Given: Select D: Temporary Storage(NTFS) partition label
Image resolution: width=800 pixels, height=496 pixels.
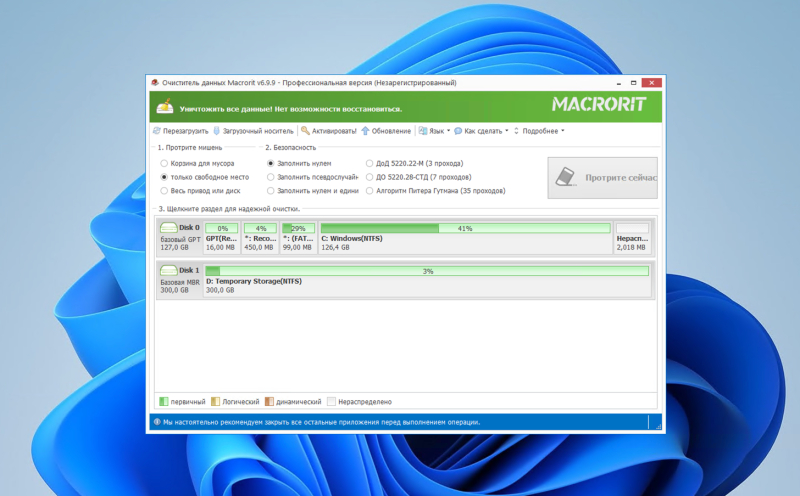Looking at the screenshot, I should 254,281.
